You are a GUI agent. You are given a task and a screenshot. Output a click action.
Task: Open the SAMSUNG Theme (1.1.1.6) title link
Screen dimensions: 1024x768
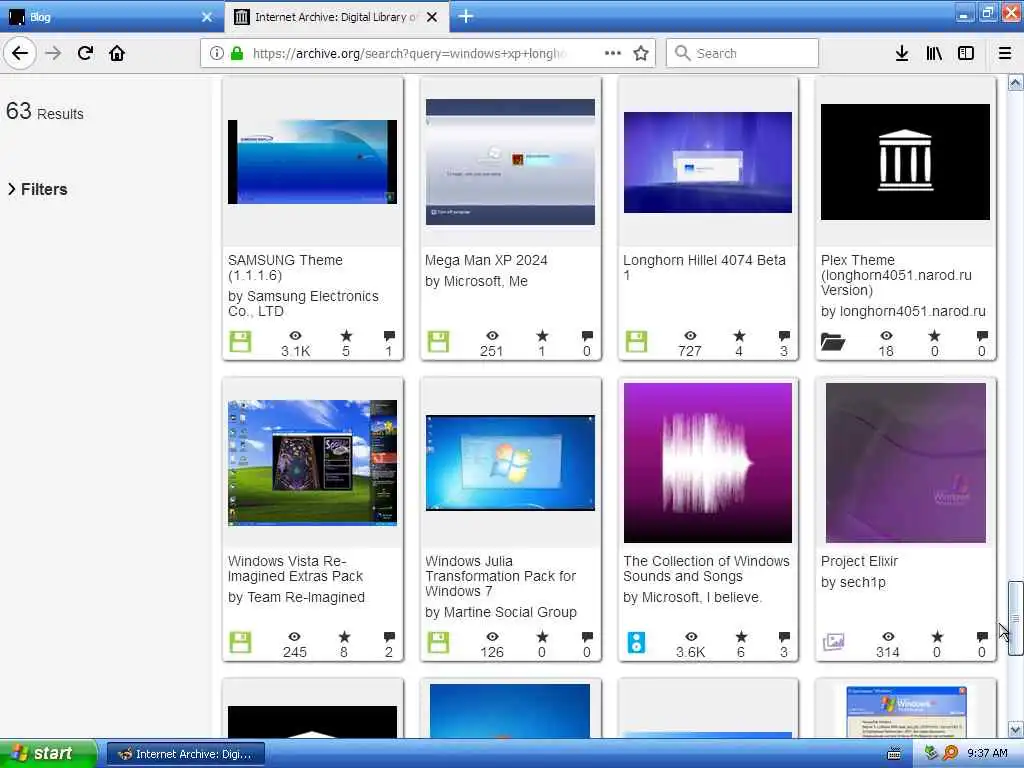click(x=285, y=267)
